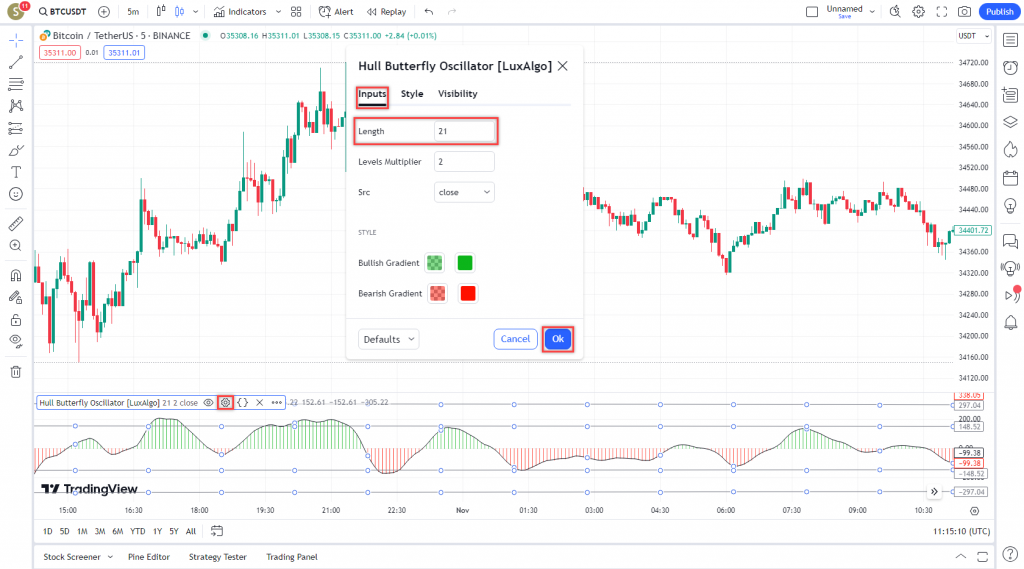1024x569 pixels.
Task: Open the chat bubbles icon
Action: coord(1010,241)
